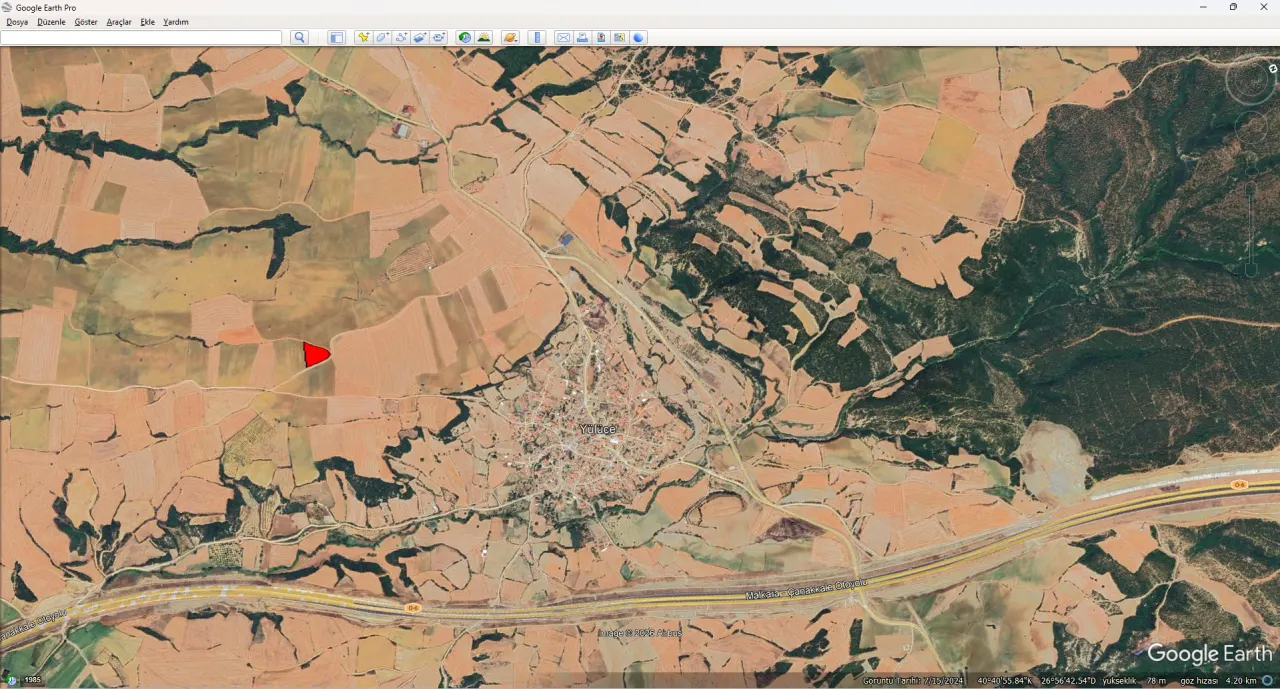1280x689 pixels.
Task: Select the Record a Tour tool
Action: pyautogui.click(x=439, y=37)
